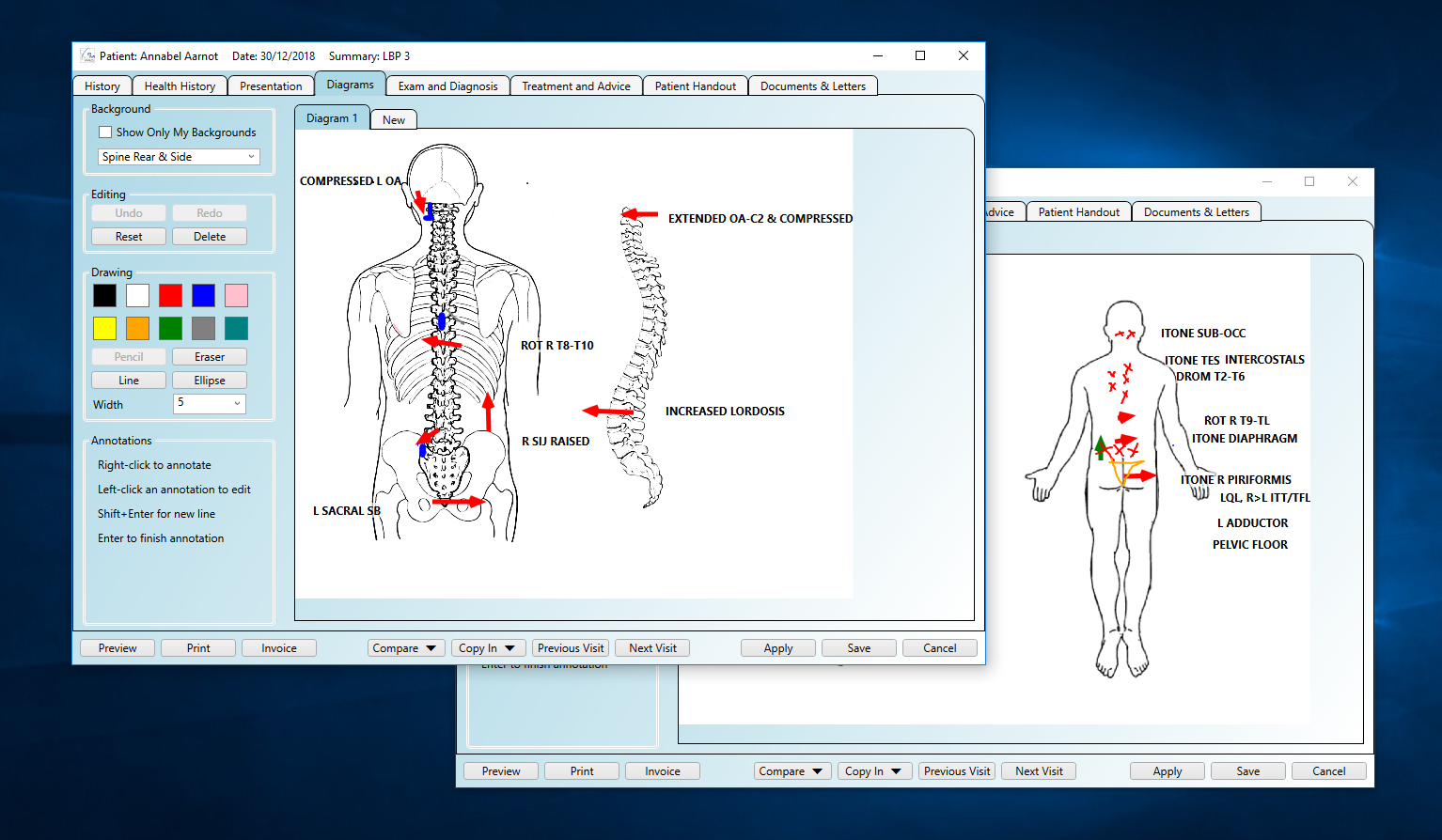Select the Eraser tool
Viewport: 1442px width, 840px height.
pyautogui.click(x=209, y=356)
